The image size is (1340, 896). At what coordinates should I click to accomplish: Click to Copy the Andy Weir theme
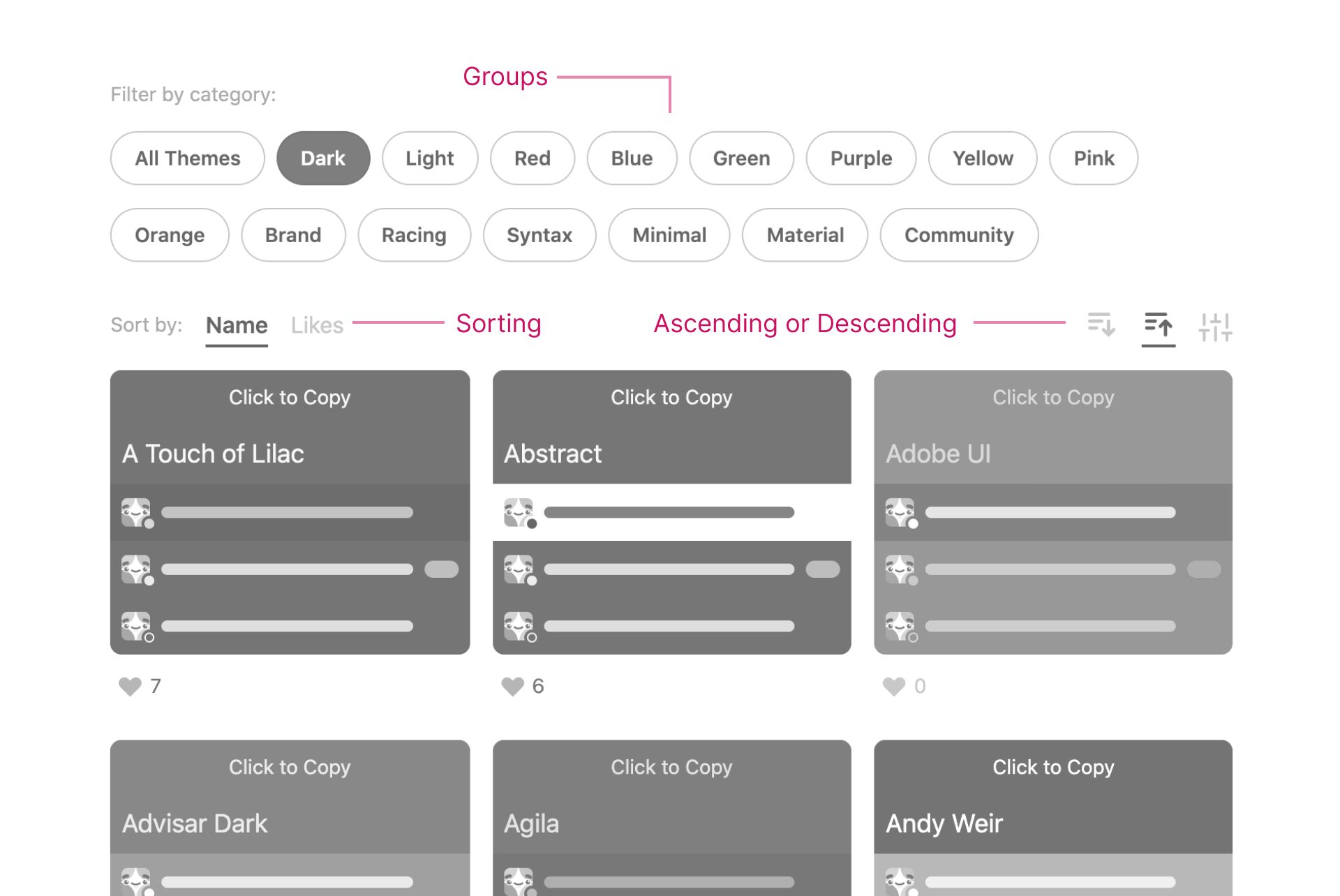pos(1052,768)
